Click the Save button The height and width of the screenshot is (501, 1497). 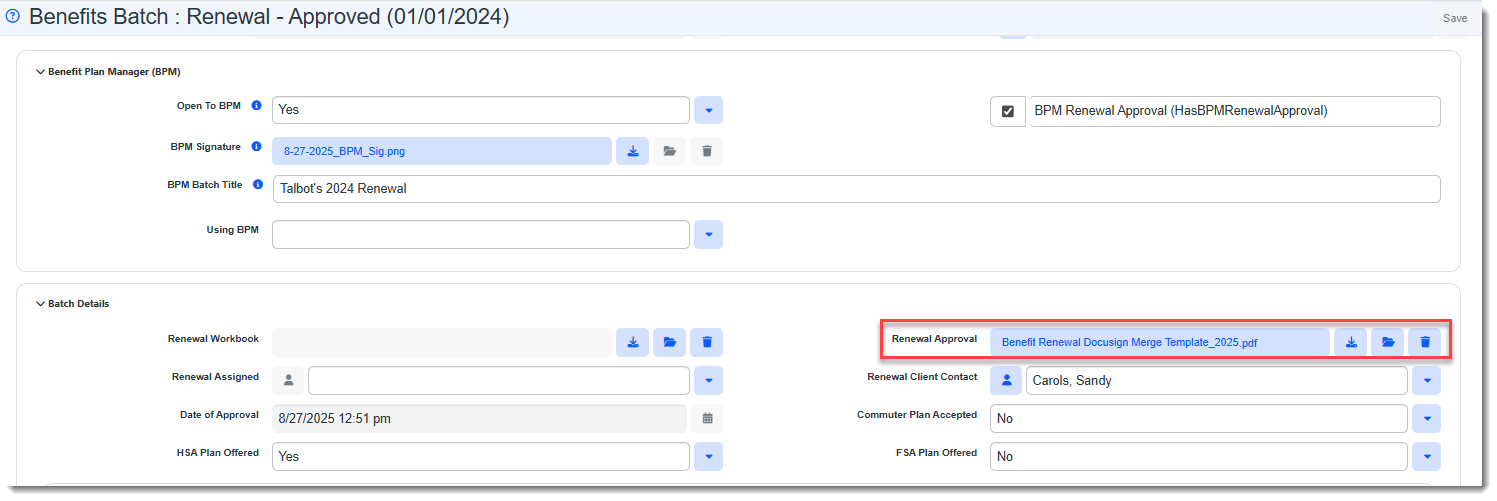(x=1454, y=18)
